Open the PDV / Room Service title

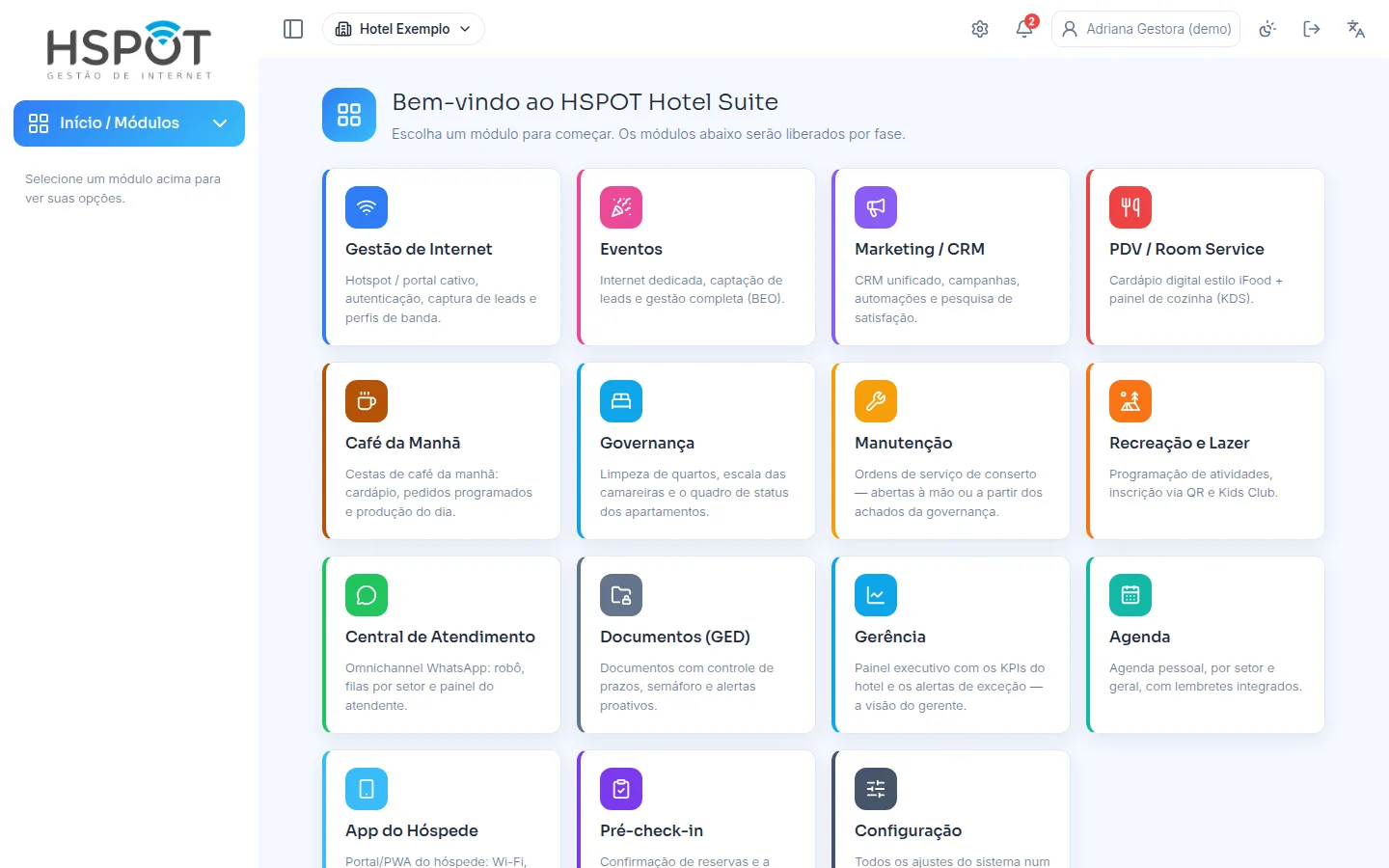(1186, 249)
